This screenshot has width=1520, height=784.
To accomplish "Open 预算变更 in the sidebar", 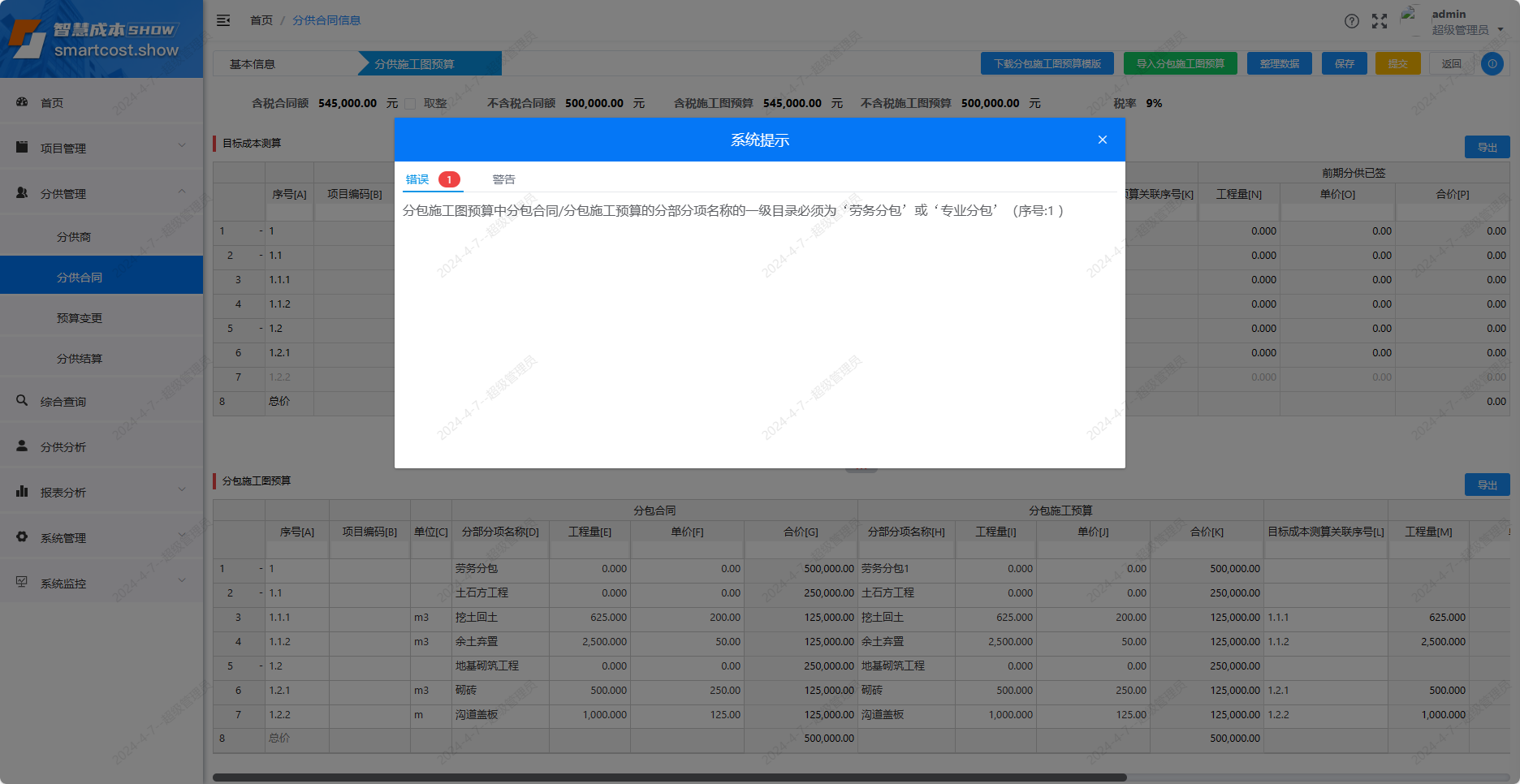I will [x=80, y=318].
